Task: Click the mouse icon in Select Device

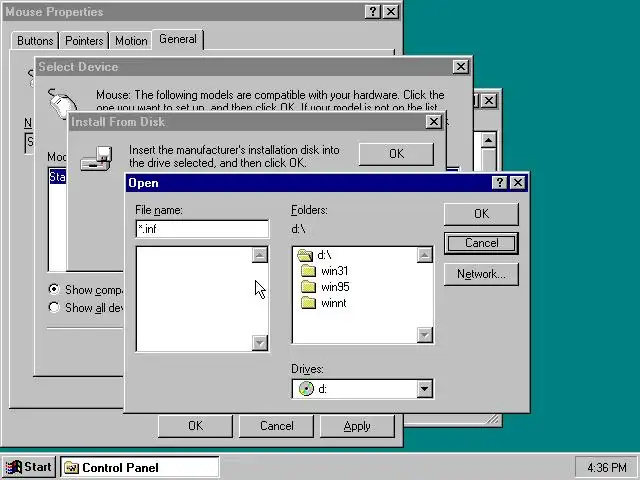Action: 62,103
